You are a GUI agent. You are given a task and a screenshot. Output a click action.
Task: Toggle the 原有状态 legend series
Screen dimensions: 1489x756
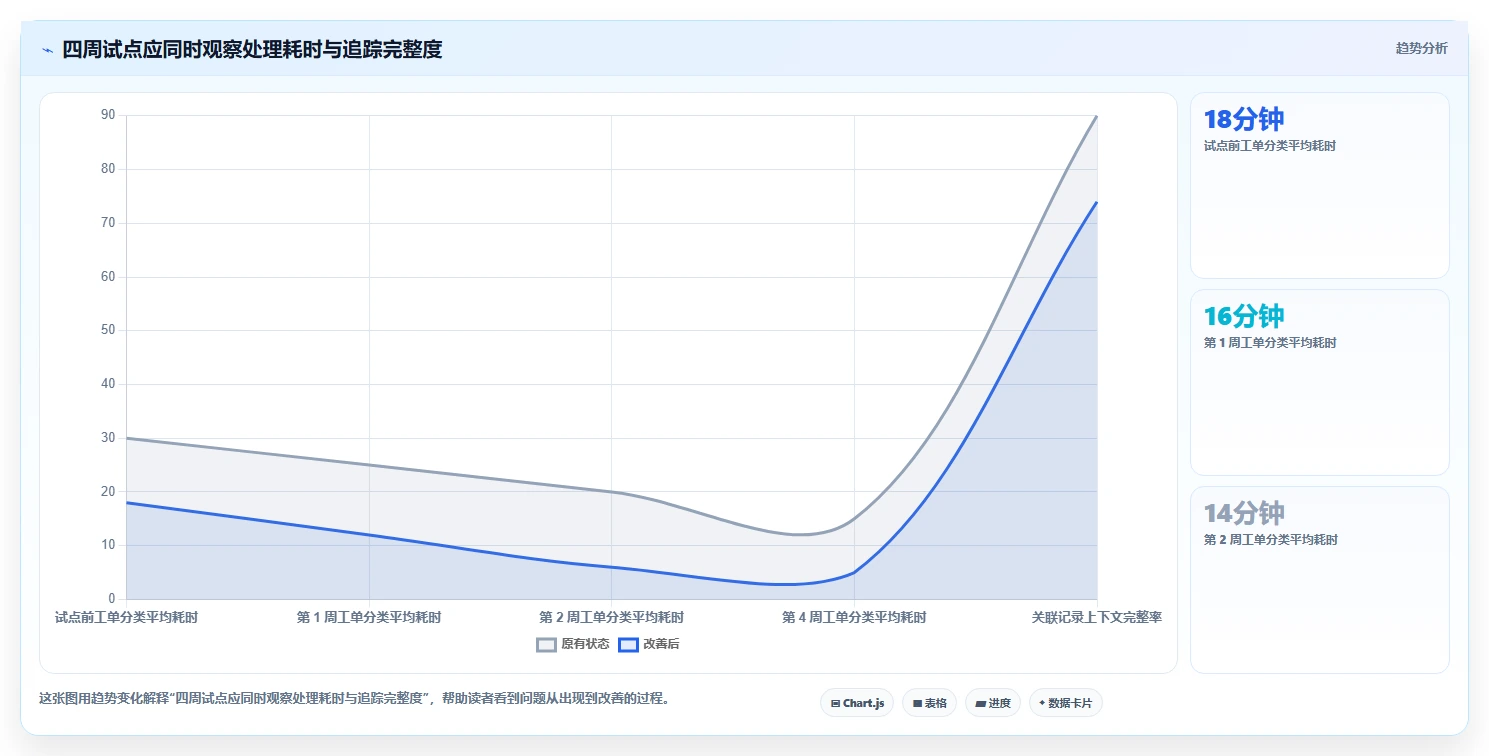573,644
